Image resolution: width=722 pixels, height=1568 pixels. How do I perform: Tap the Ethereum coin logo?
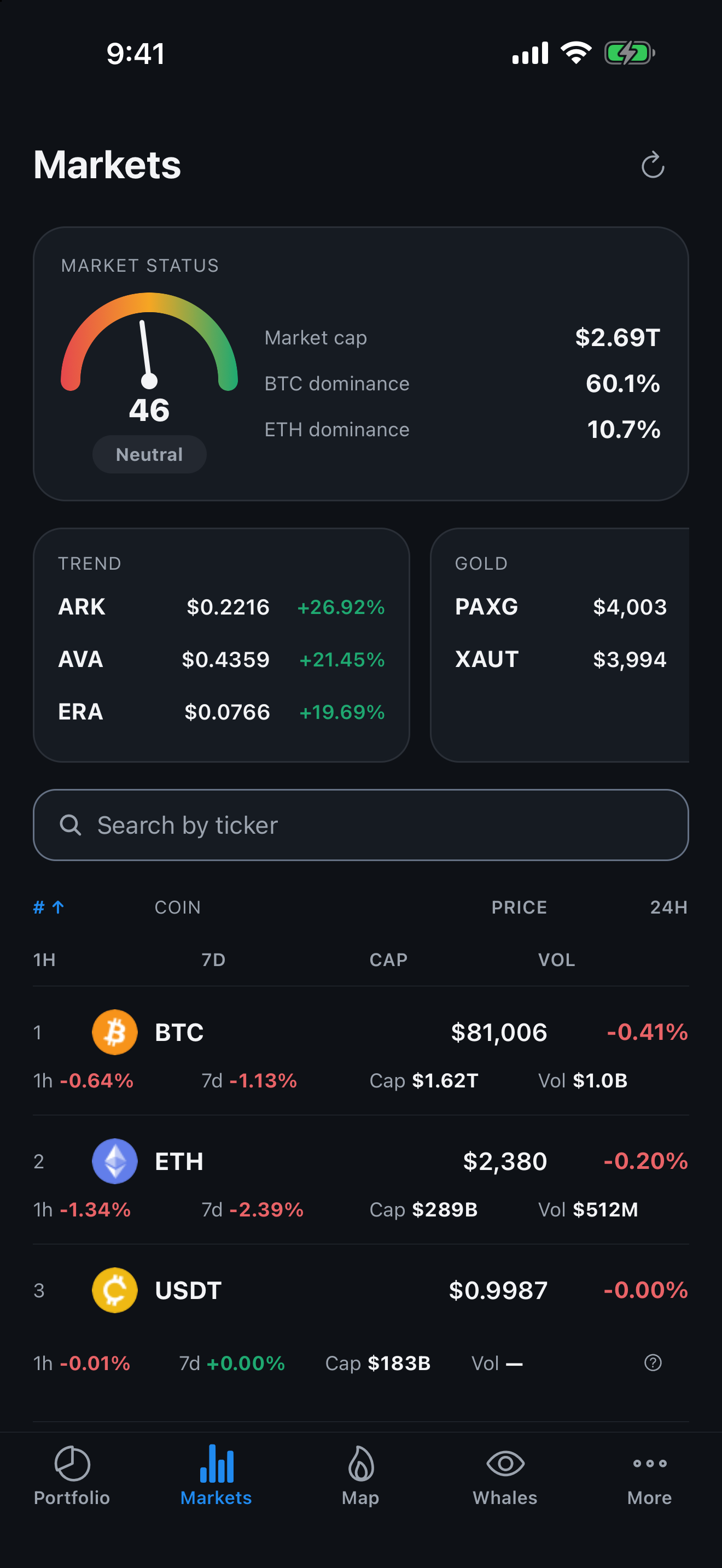(114, 1161)
